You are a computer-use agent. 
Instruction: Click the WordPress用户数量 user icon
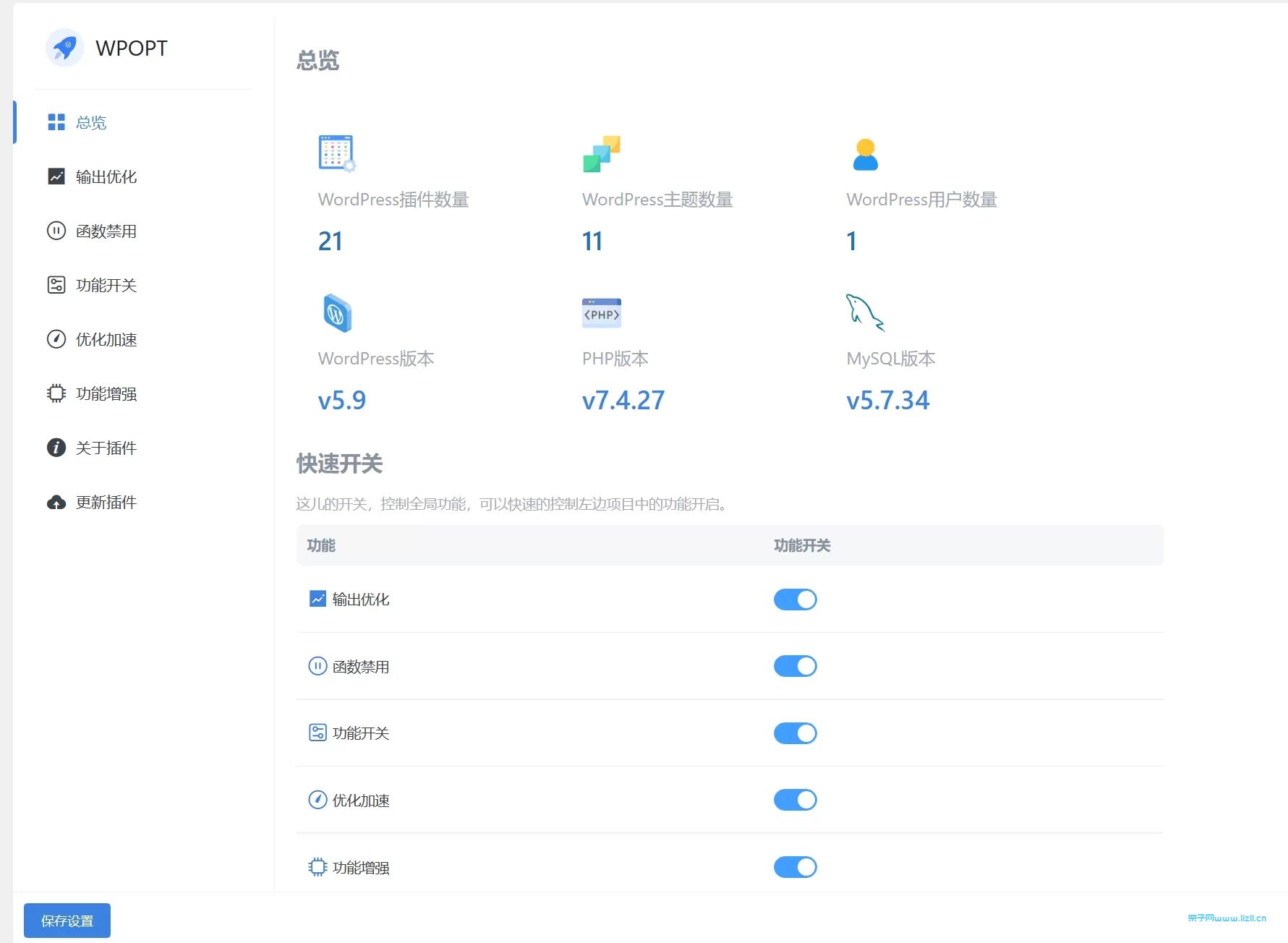(x=865, y=153)
